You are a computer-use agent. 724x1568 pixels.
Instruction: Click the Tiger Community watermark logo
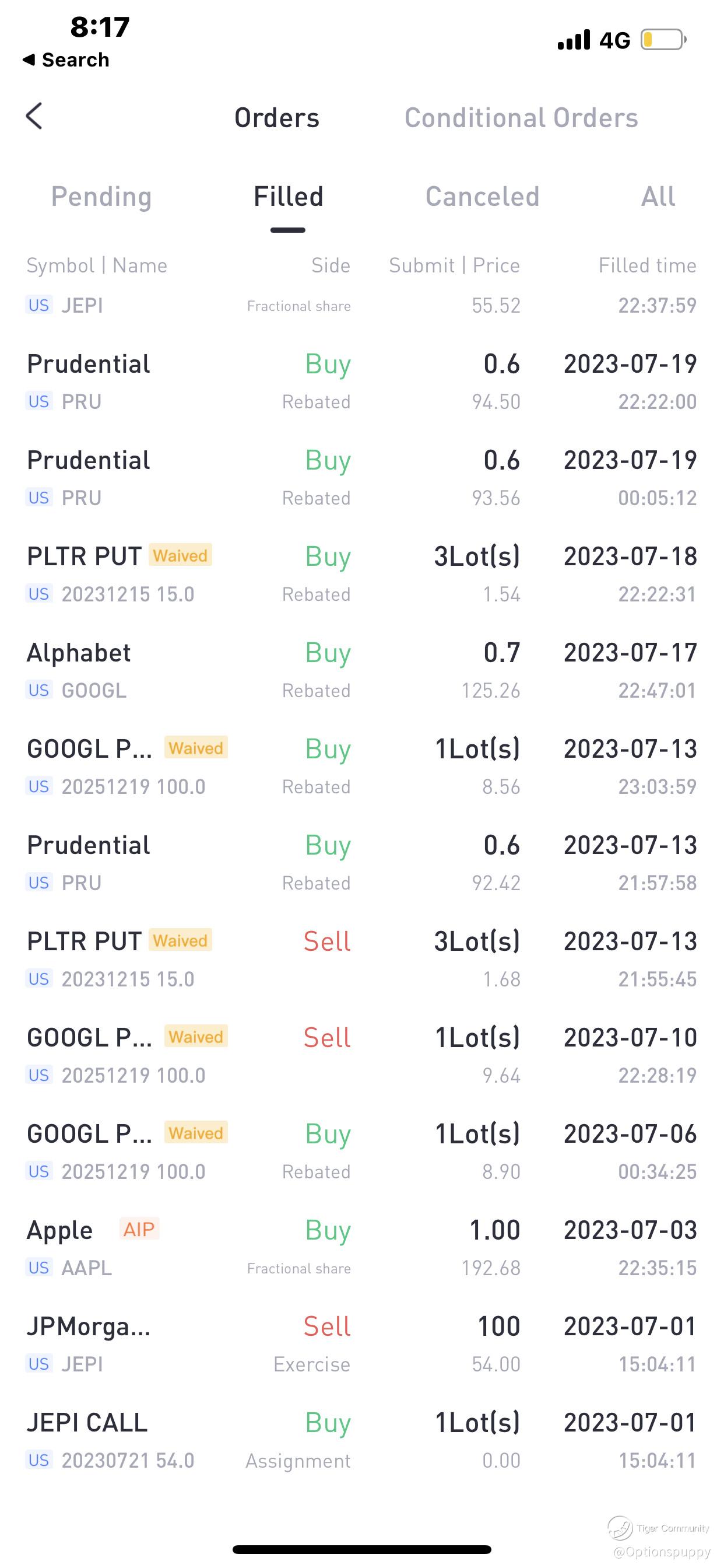pos(620,1527)
